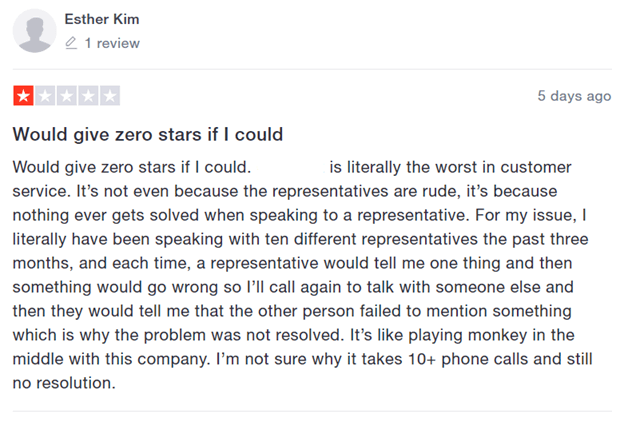The width and height of the screenshot is (624, 422).
Task: Open reviewer name Esther Kim
Action: coord(102,19)
